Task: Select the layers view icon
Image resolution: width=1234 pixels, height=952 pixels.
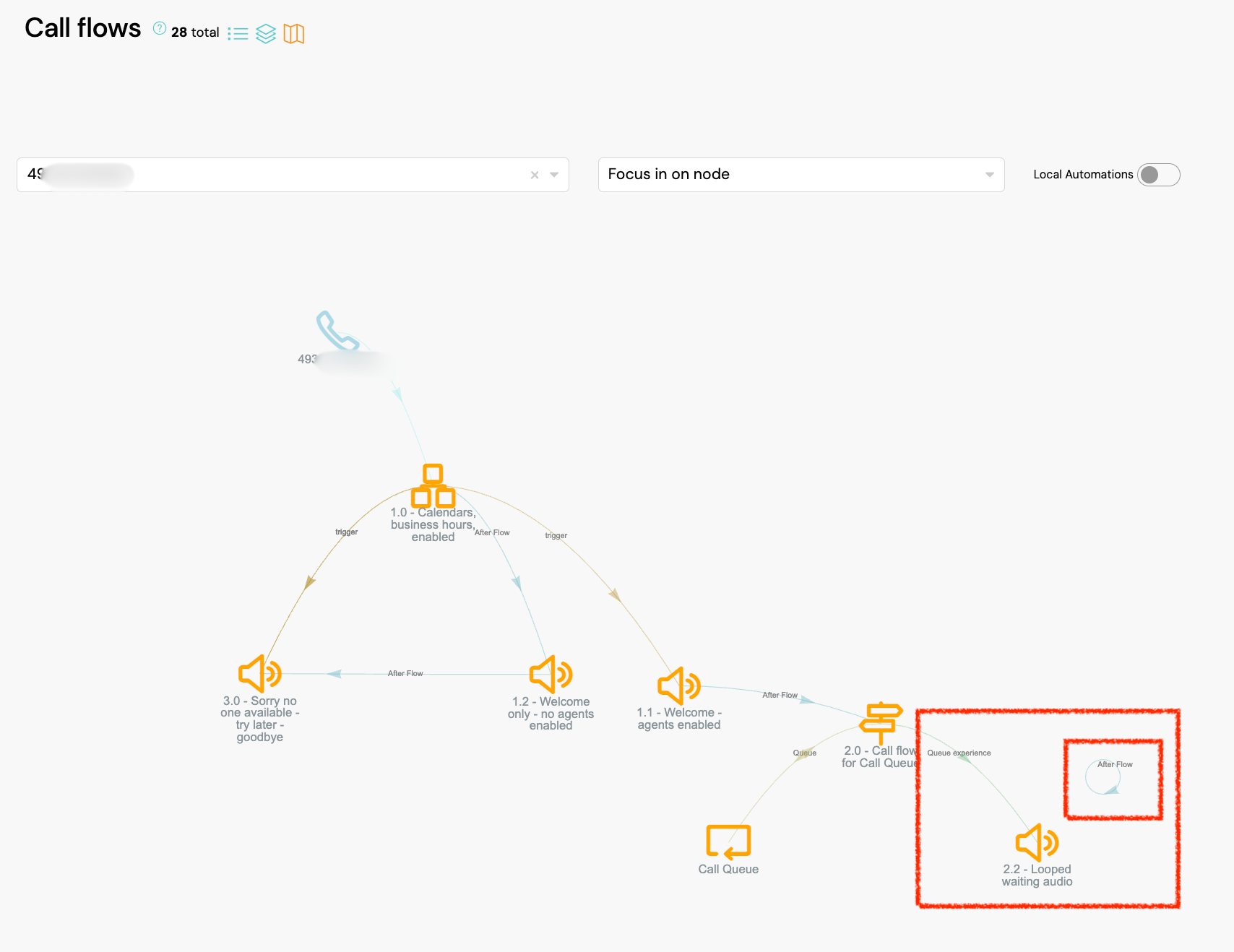Action: [266, 34]
